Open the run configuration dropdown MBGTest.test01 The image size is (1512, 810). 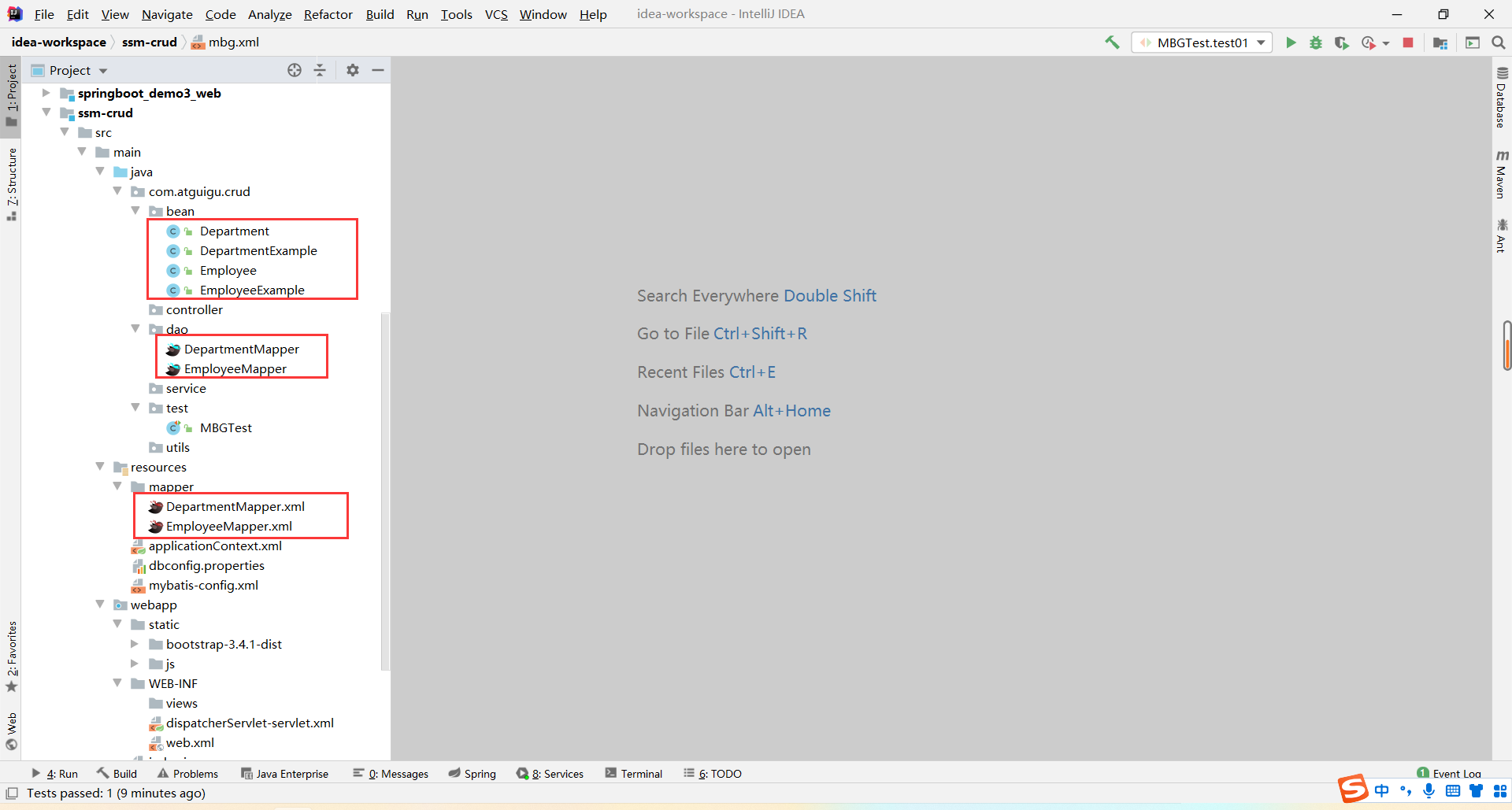coord(1203,43)
